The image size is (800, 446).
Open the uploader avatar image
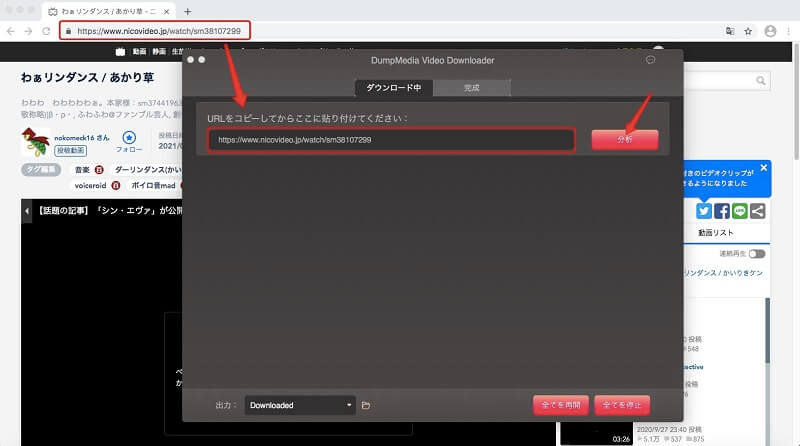pos(36,142)
